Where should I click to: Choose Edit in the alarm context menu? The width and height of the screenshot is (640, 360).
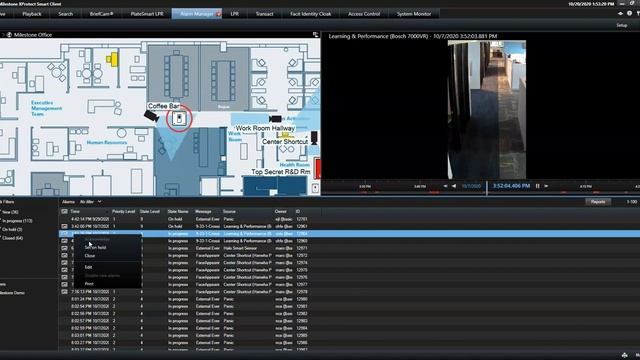point(88,267)
